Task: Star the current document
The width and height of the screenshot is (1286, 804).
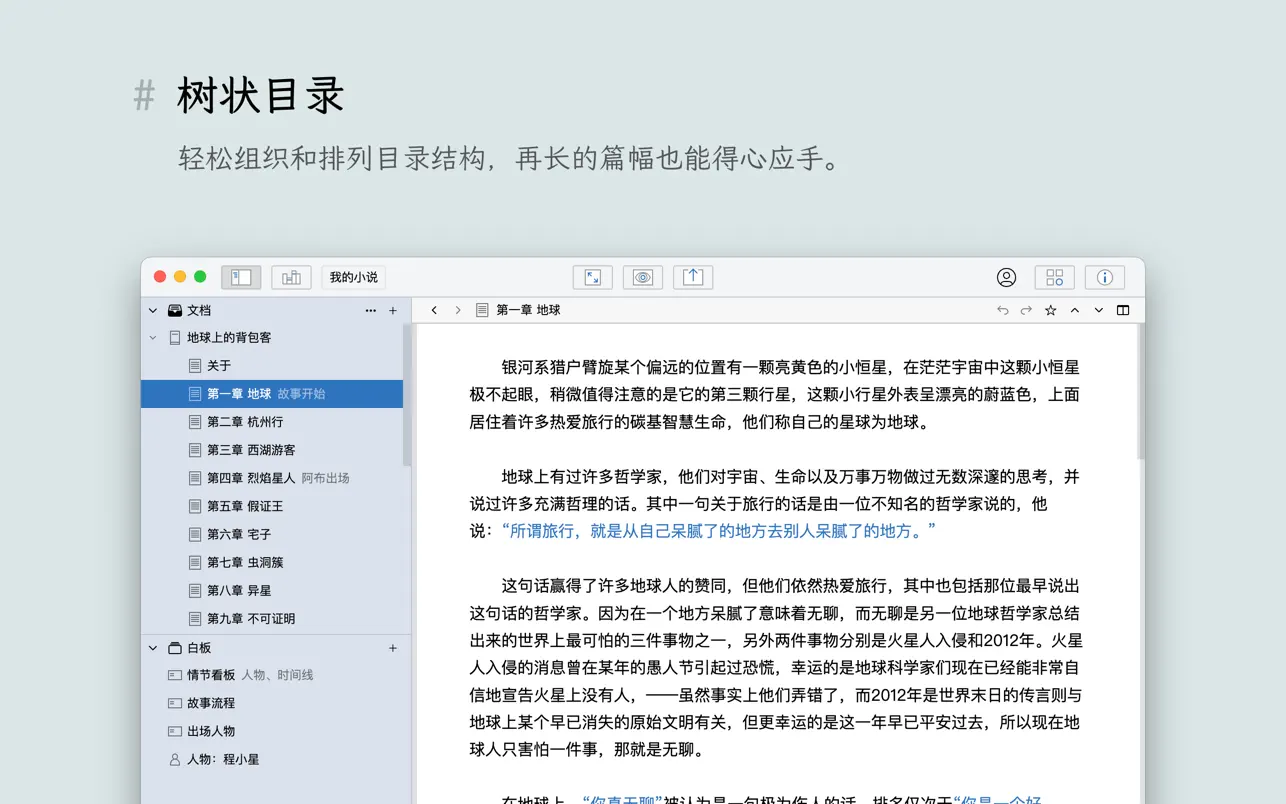Action: [x=1050, y=310]
